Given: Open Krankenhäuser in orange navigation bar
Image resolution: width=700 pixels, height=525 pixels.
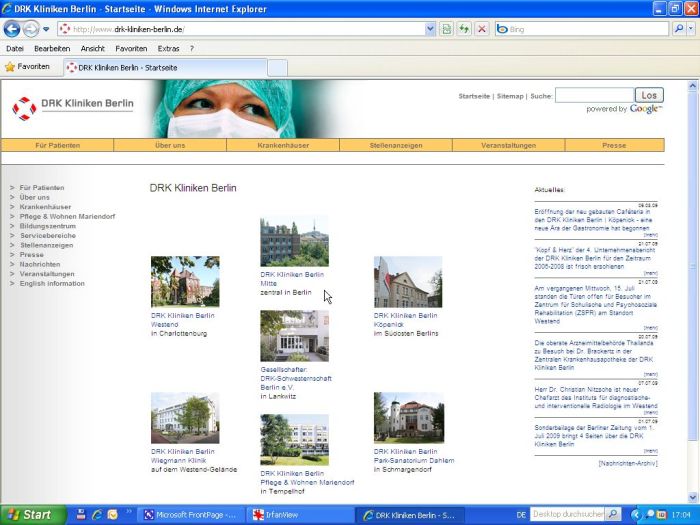Looking at the screenshot, I should 283,145.
